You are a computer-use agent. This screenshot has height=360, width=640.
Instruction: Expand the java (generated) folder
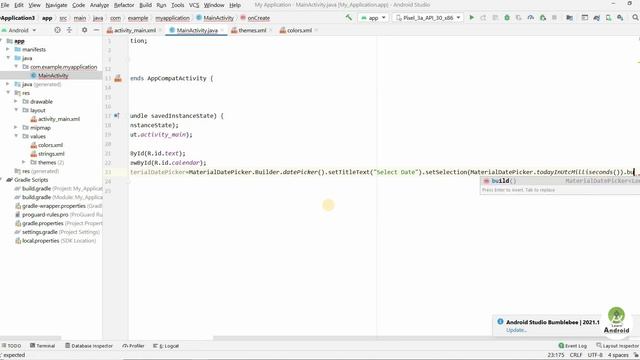pos(7,84)
